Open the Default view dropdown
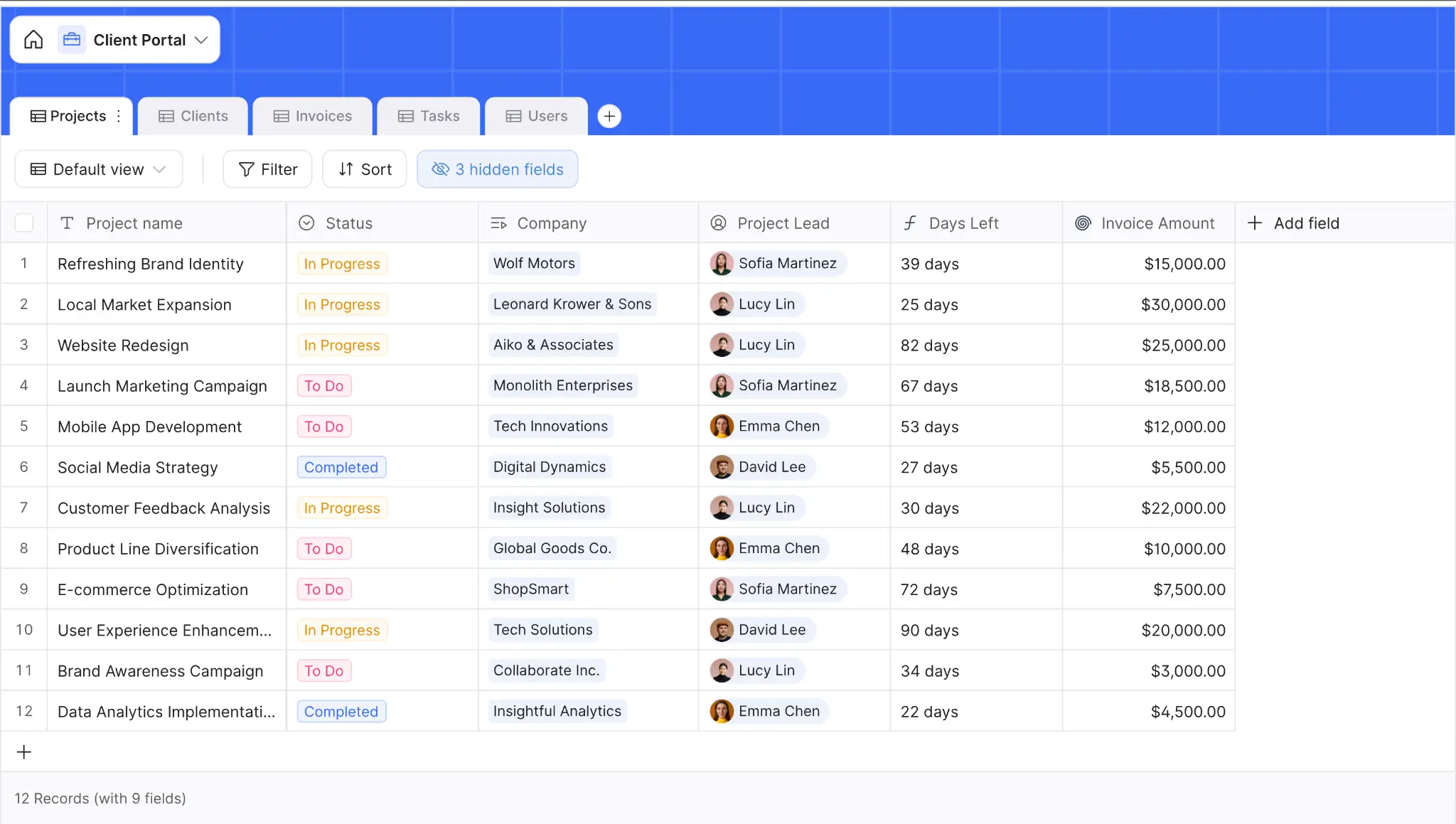 pos(99,169)
